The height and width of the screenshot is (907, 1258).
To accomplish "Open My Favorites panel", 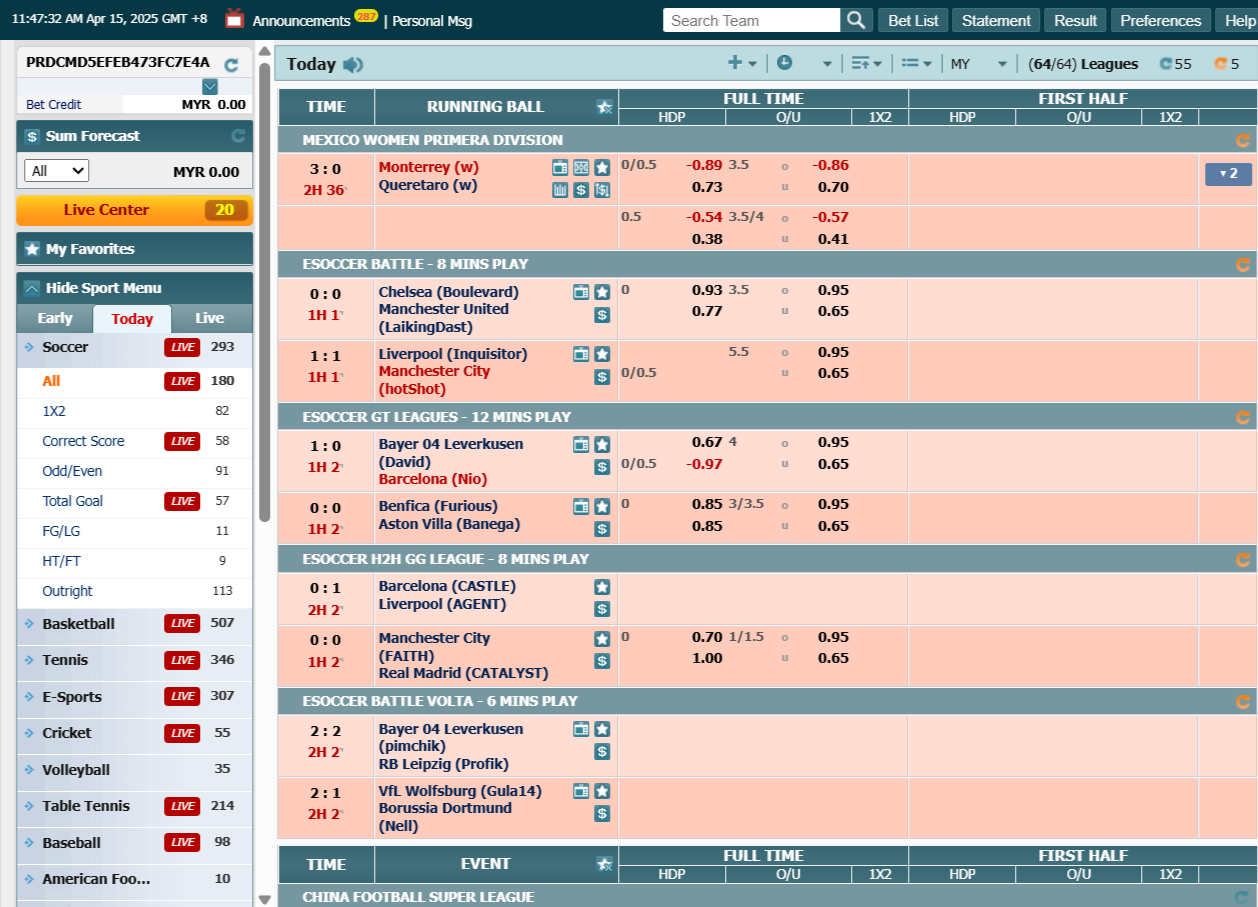I will (135, 249).
